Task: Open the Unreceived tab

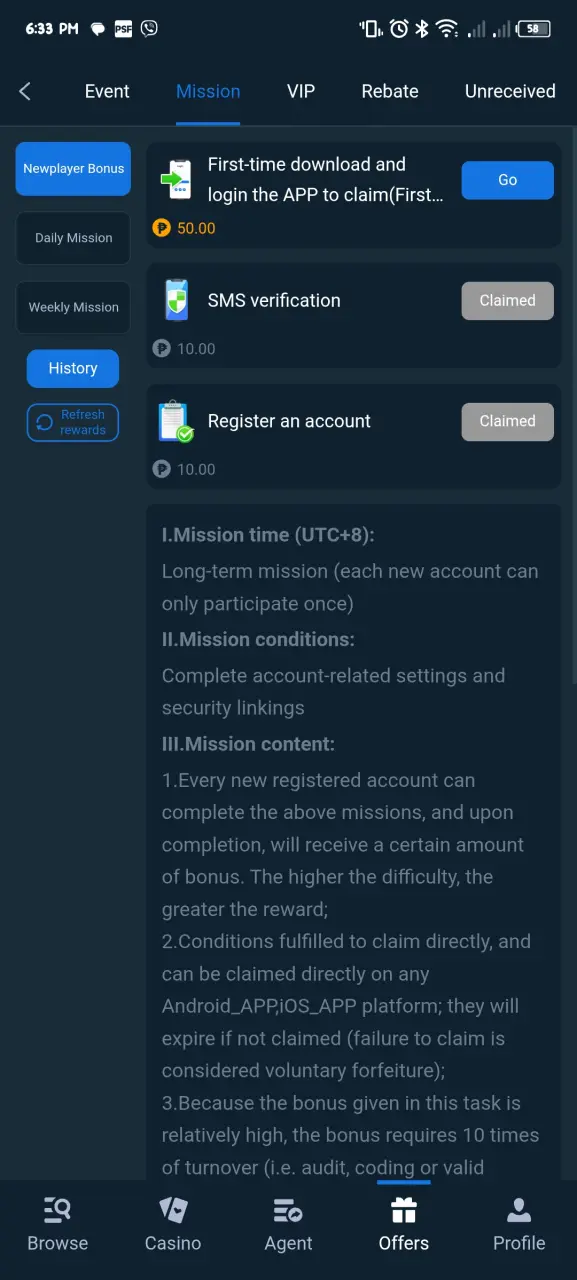Action: 510,91
